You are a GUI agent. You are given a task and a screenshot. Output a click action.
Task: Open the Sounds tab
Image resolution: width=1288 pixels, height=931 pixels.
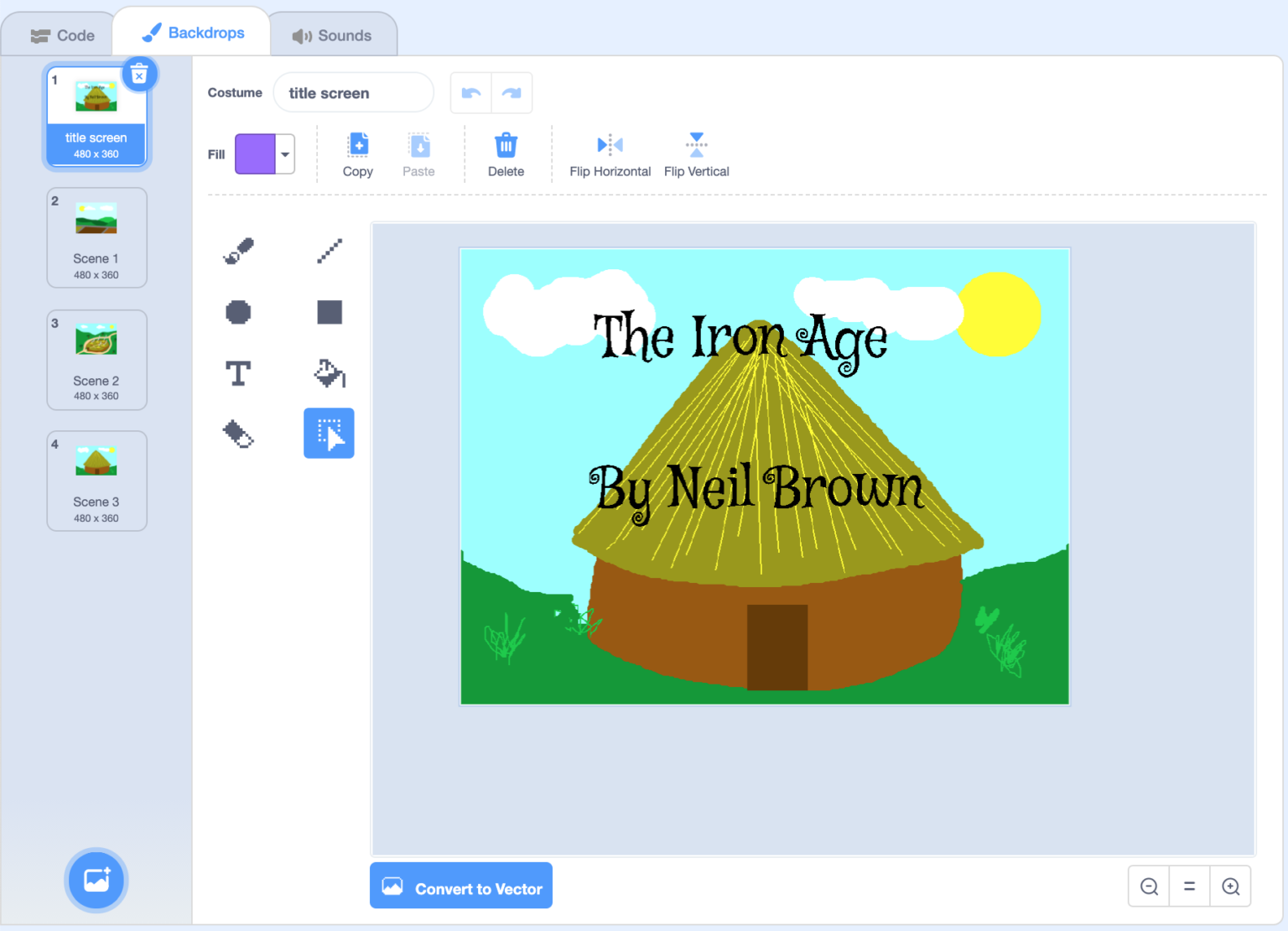333,34
